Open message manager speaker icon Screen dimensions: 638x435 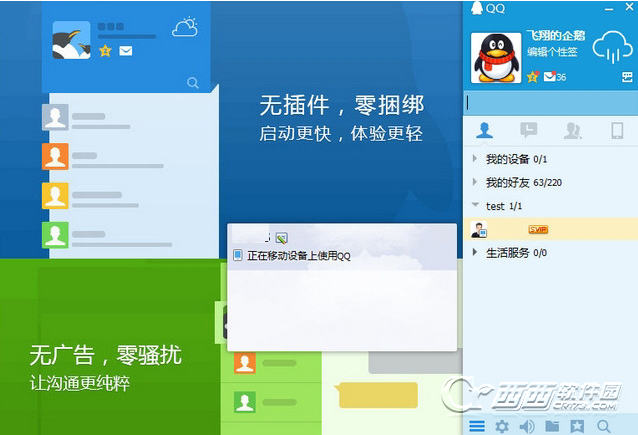click(527, 426)
